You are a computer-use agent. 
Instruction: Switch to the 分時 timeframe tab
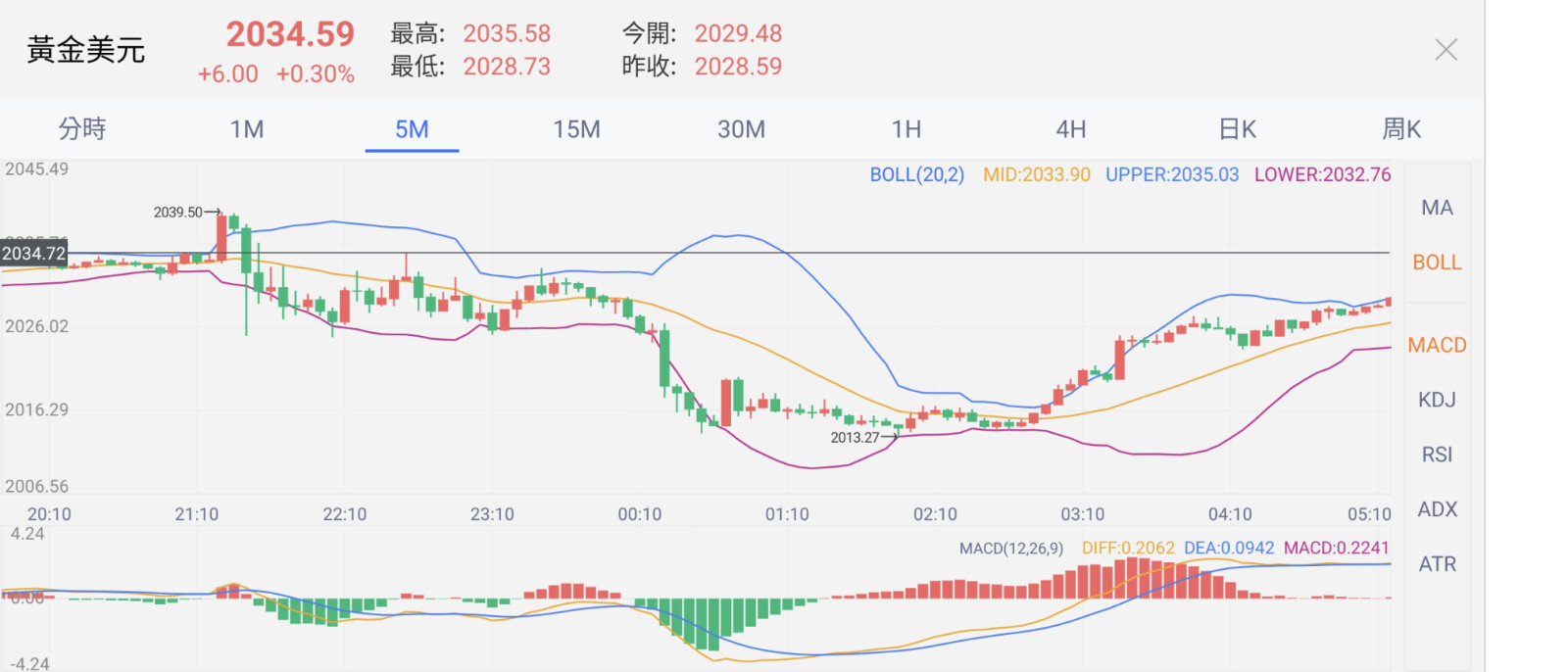click(x=82, y=129)
